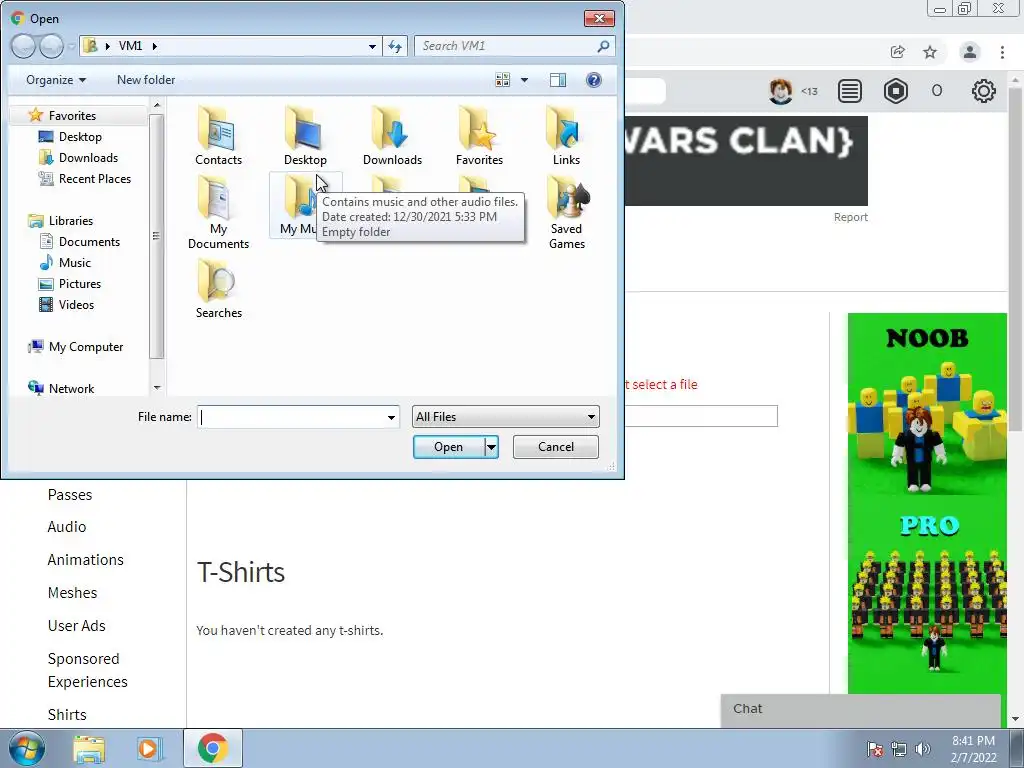This screenshot has width=1024, height=768.
Task: Open Chrome profile account icon
Action: [x=970, y=52]
